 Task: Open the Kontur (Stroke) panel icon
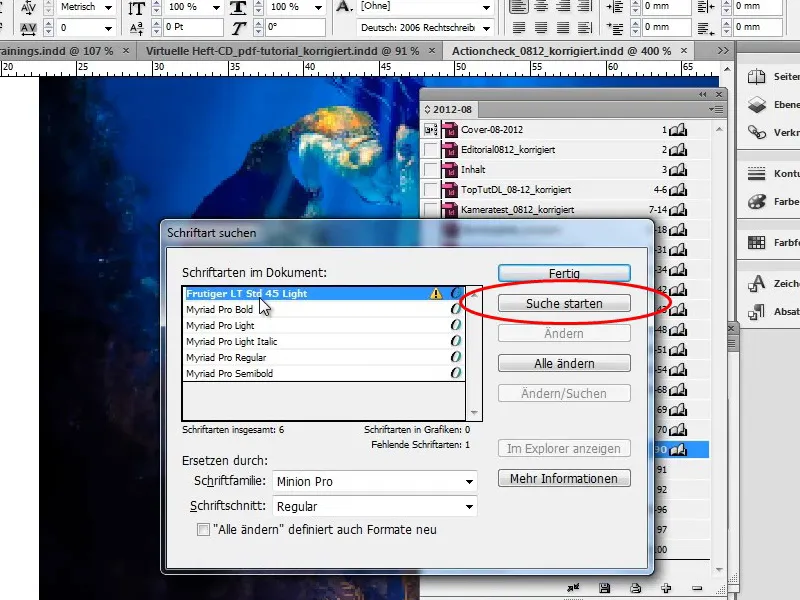coord(757,173)
